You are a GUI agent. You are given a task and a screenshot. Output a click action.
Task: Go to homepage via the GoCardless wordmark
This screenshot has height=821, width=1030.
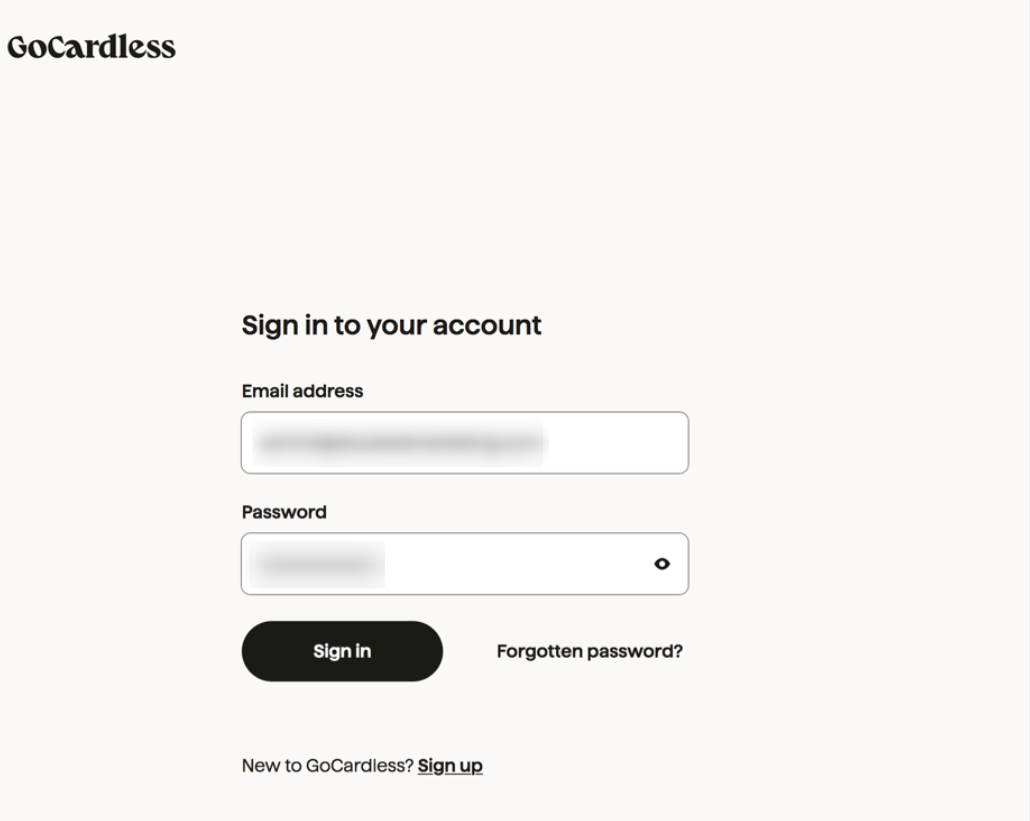coord(91,47)
